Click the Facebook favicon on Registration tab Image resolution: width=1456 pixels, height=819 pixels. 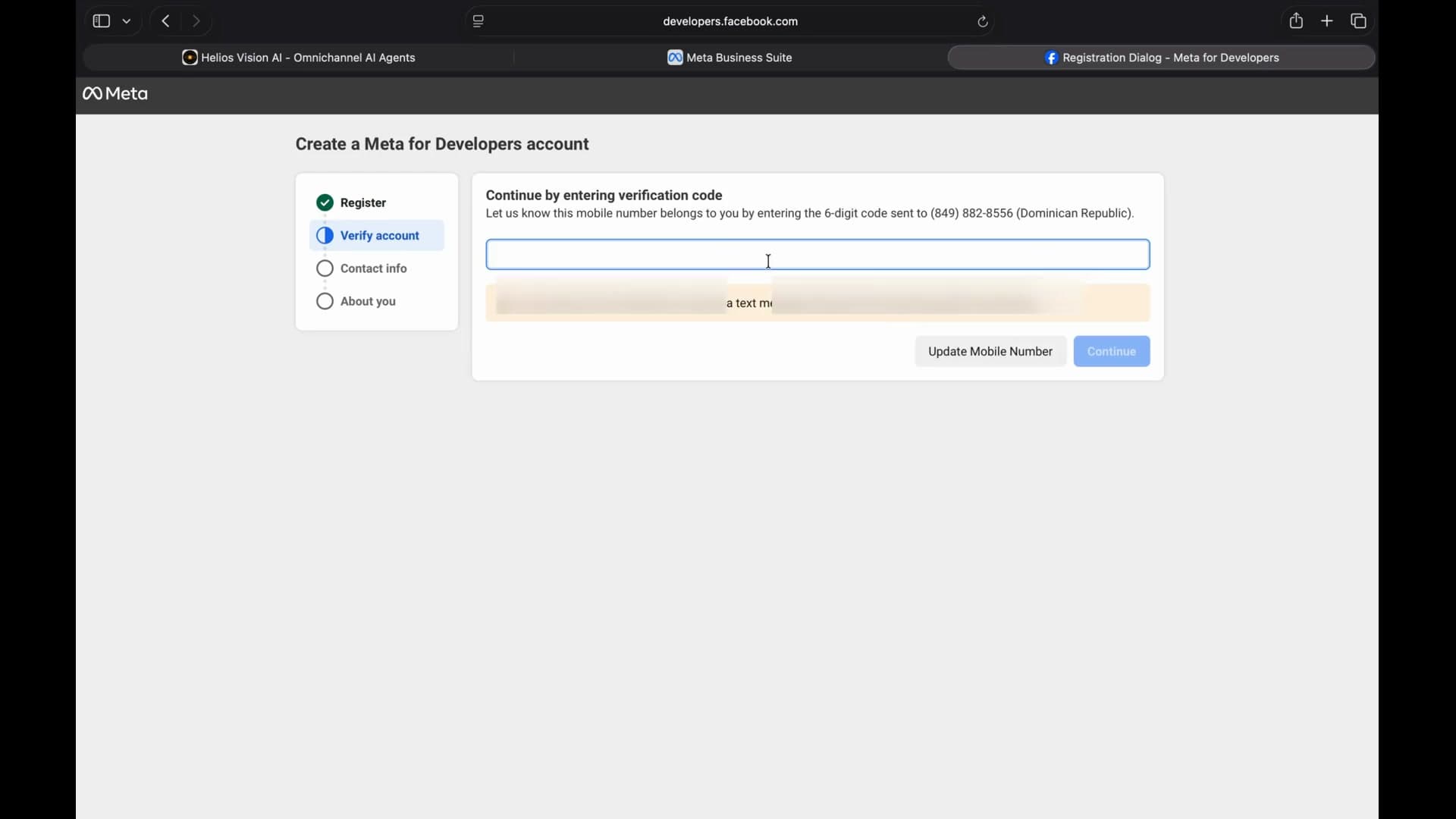pos(1052,58)
